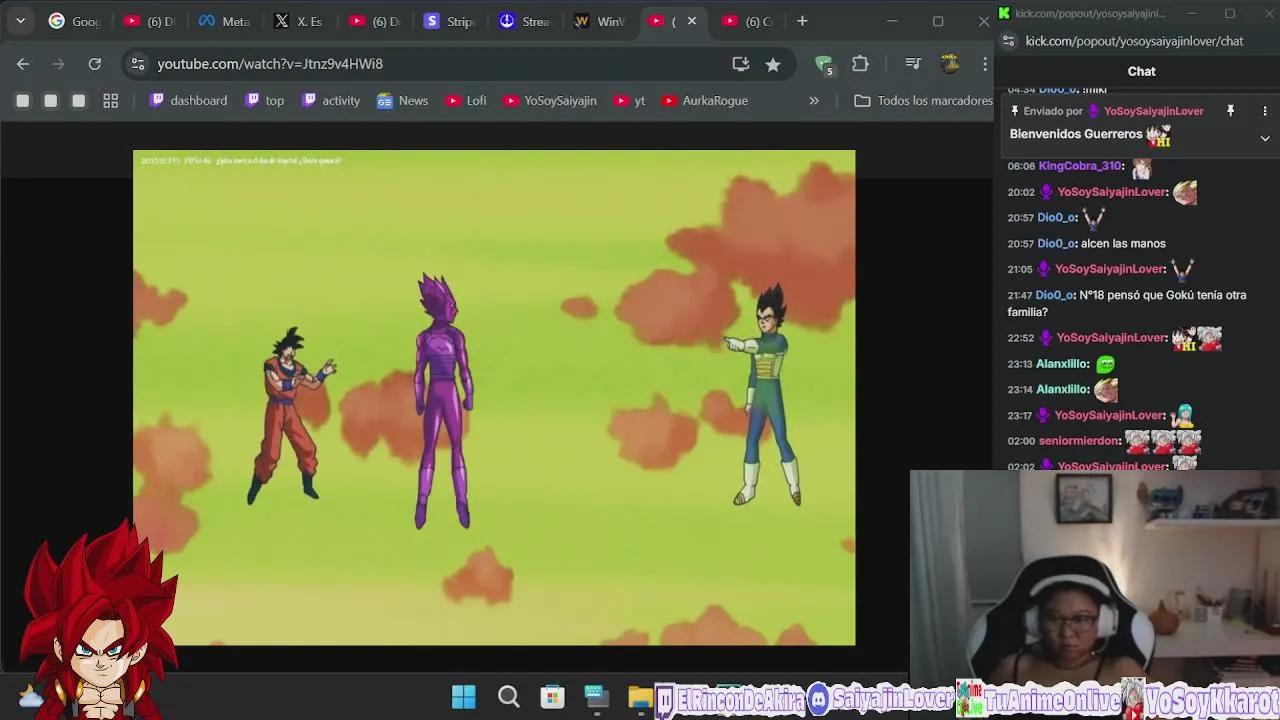1280x720 pixels.
Task: Open Dio0_o beside 'alcen las manos'
Action: tap(1056, 244)
